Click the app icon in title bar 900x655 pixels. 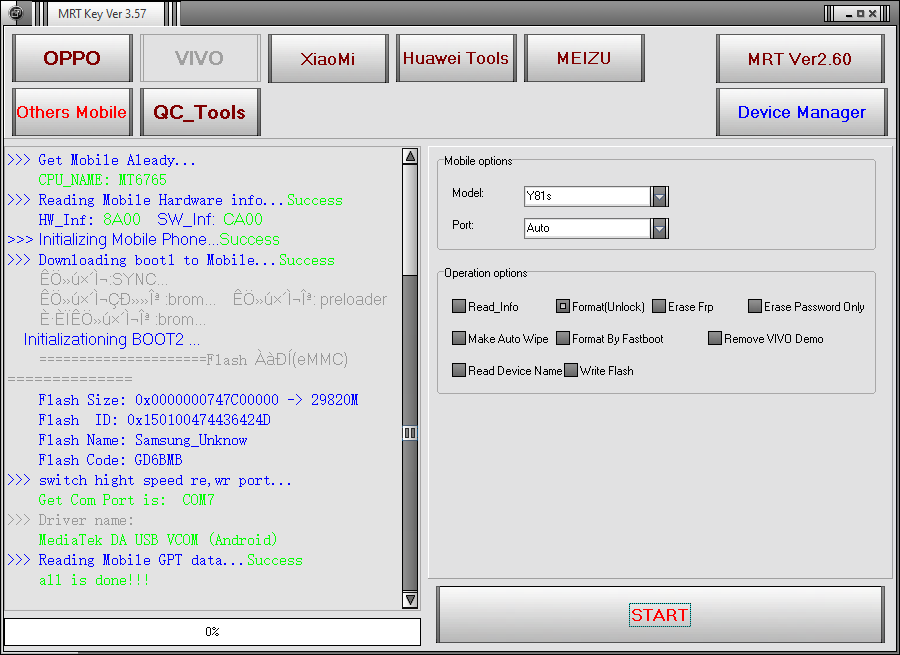click(16, 13)
